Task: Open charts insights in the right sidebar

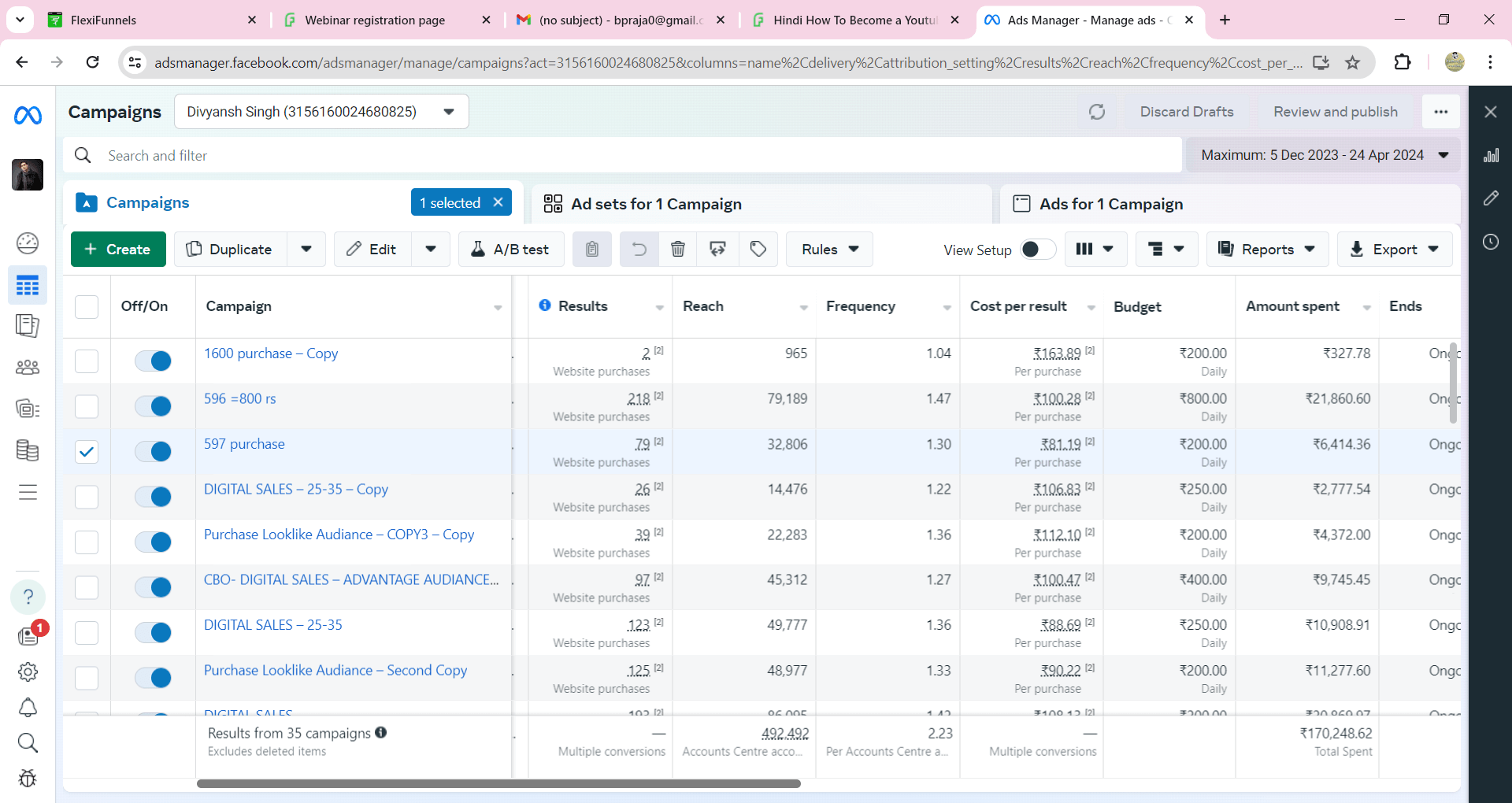Action: [1491, 155]
